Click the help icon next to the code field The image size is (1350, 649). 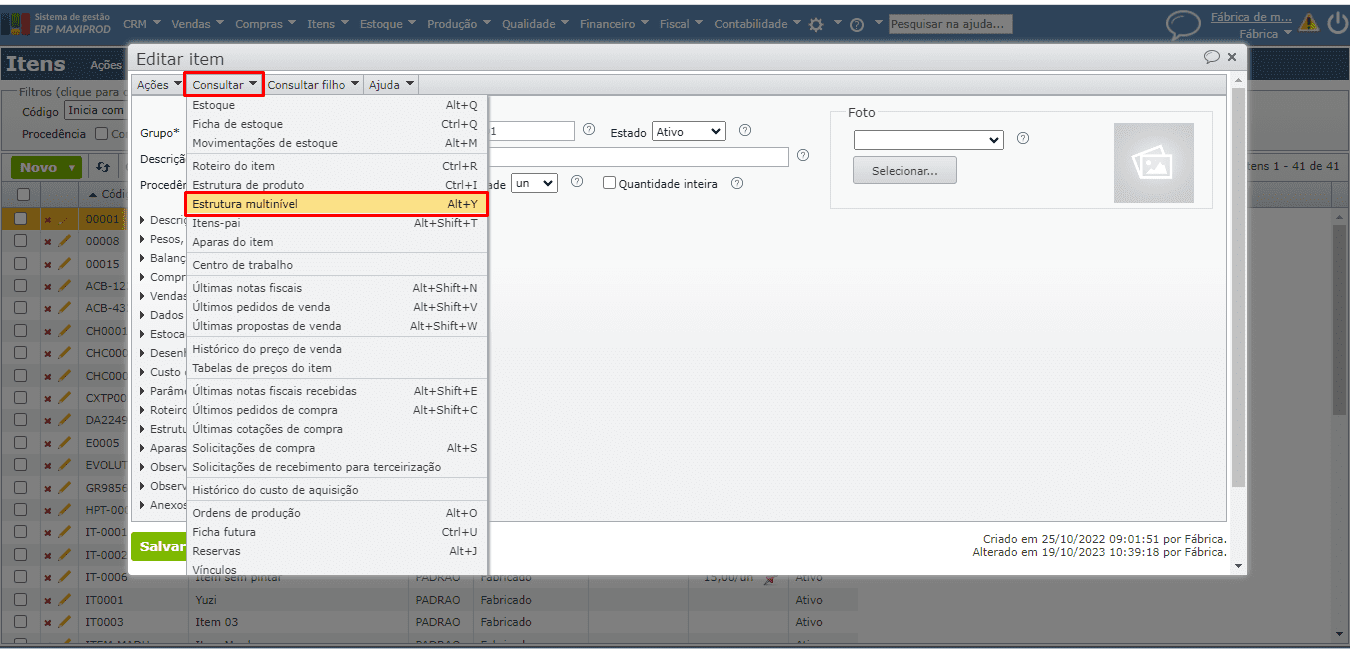pyautogui.click(x=589, y=129)
